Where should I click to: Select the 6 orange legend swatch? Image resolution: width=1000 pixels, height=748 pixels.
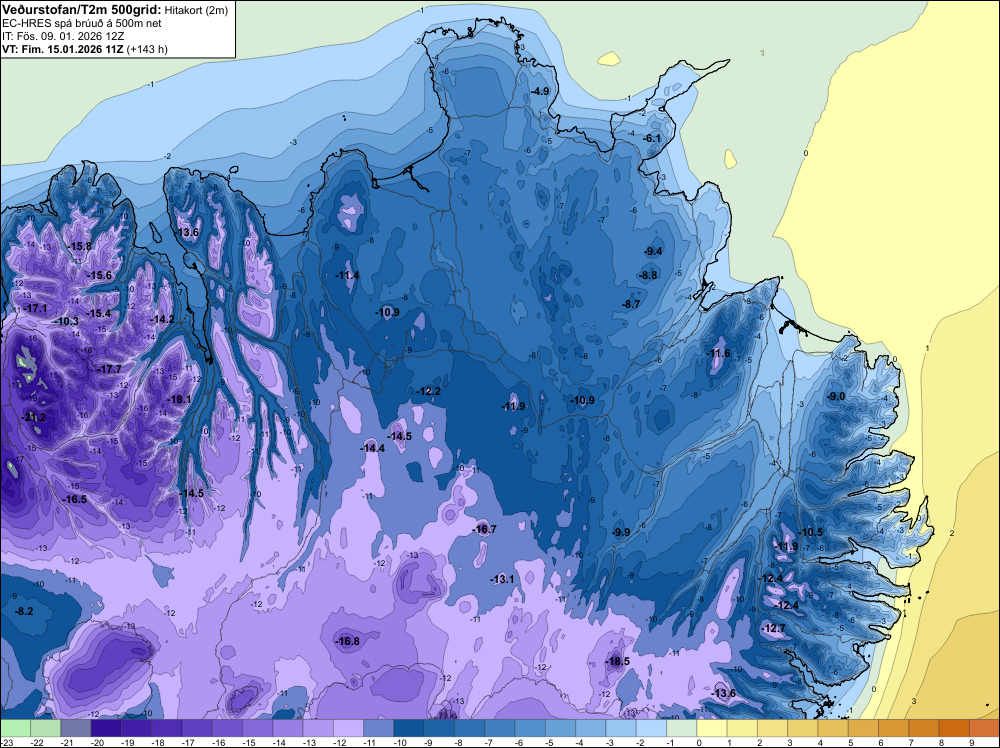(x=893, y=728)
